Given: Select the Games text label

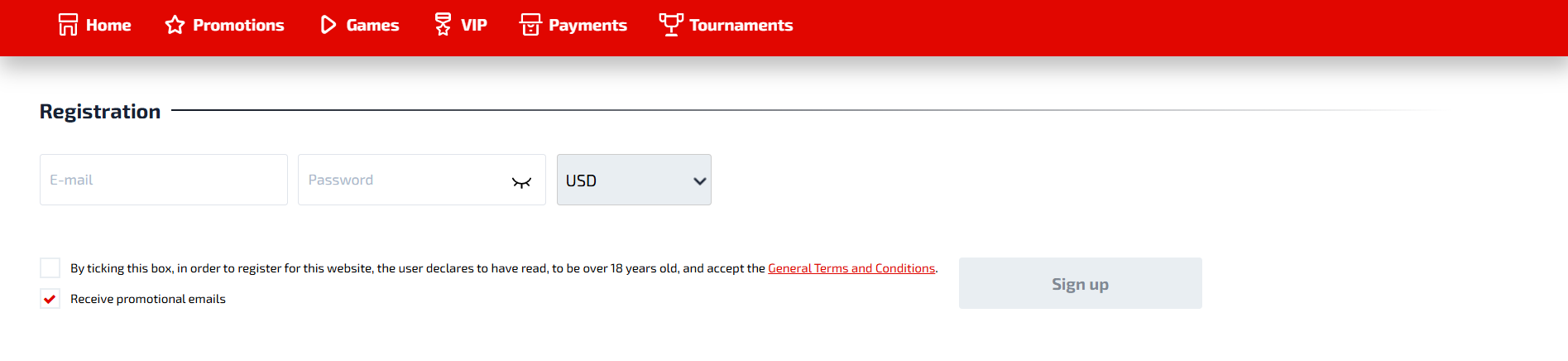Looking at the screenshot, I should tap(372, 26).
